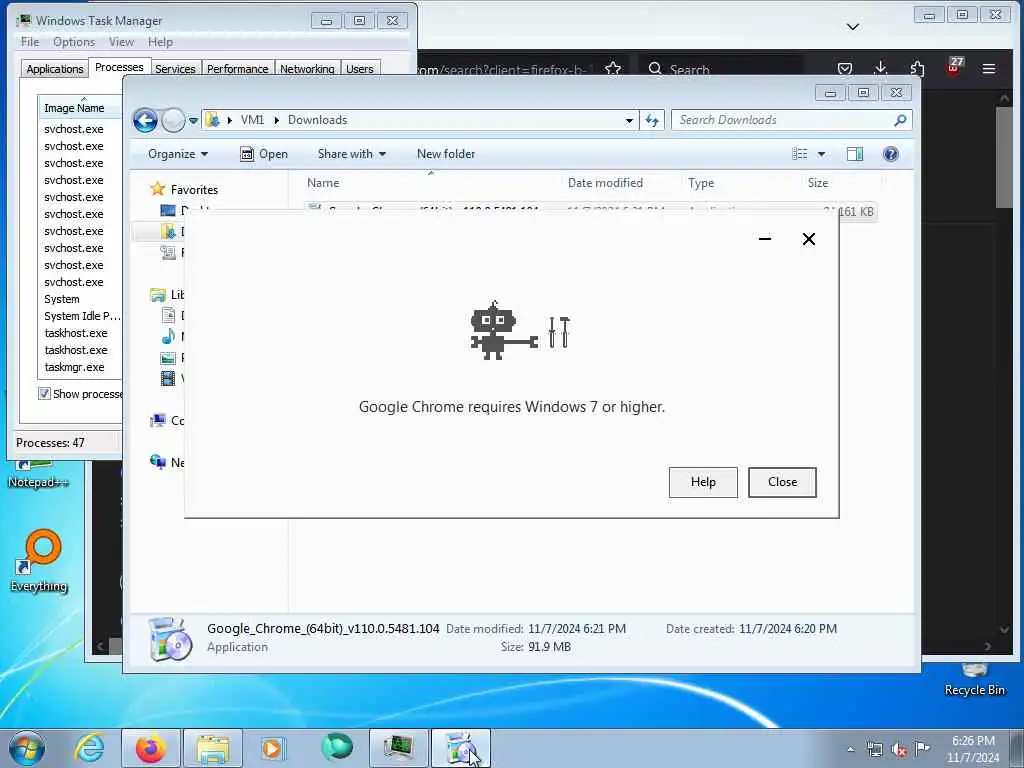
Task: Open the Everything desktop shortcut
Action: tap(39, 562)
